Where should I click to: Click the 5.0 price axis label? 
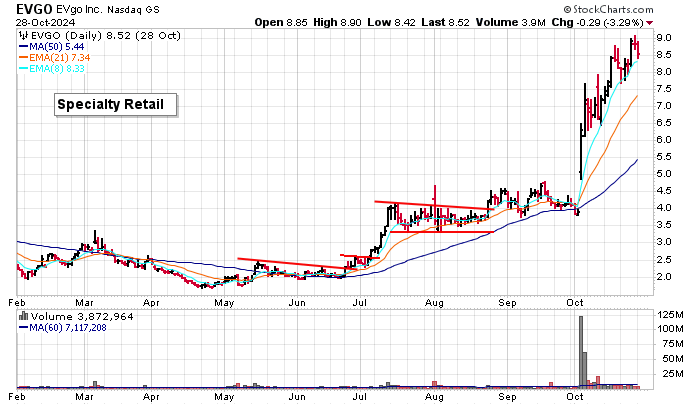coord(663,174)
